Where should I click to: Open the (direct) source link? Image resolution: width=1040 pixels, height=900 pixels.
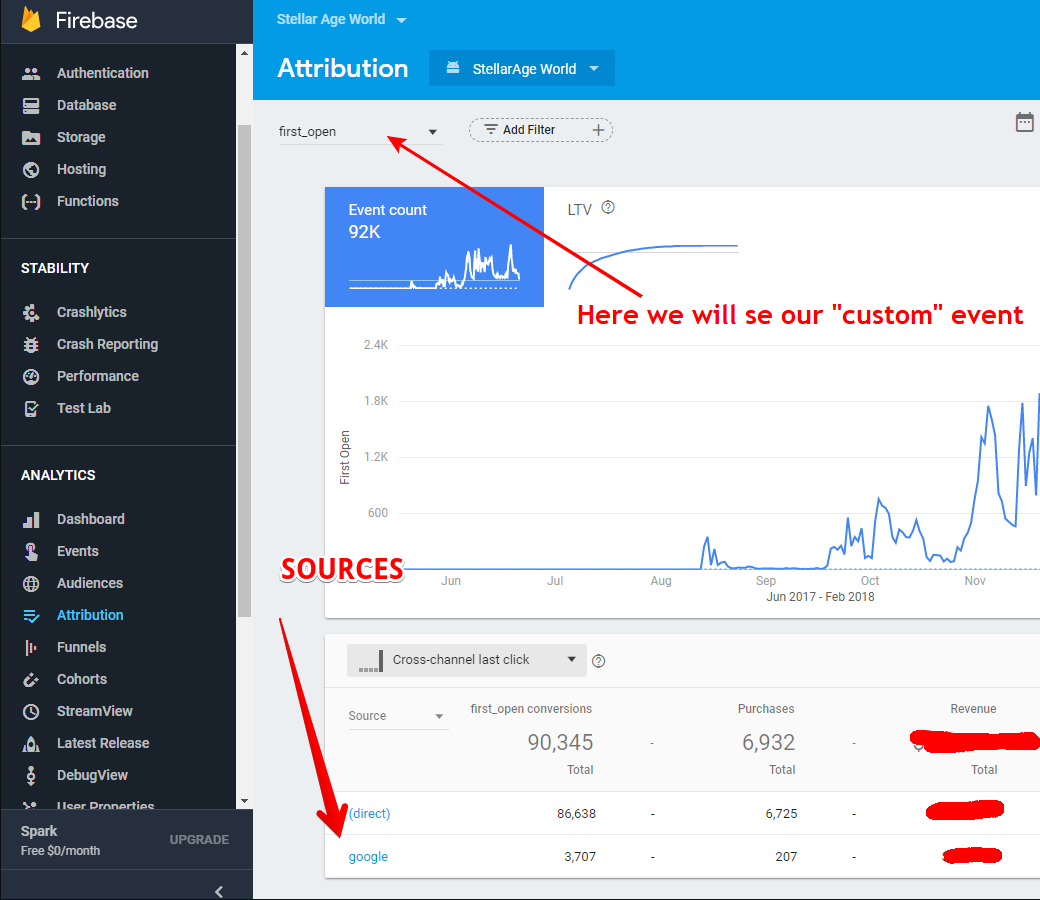[x=369, y=814]
